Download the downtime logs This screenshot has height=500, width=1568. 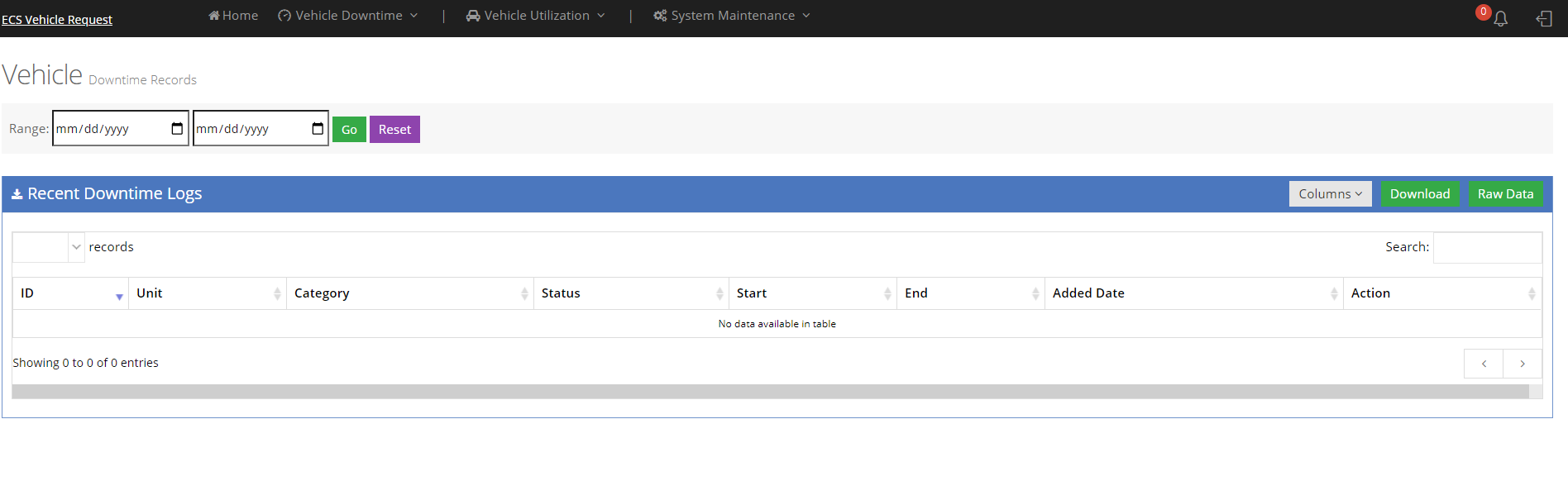pos(1419,194)
